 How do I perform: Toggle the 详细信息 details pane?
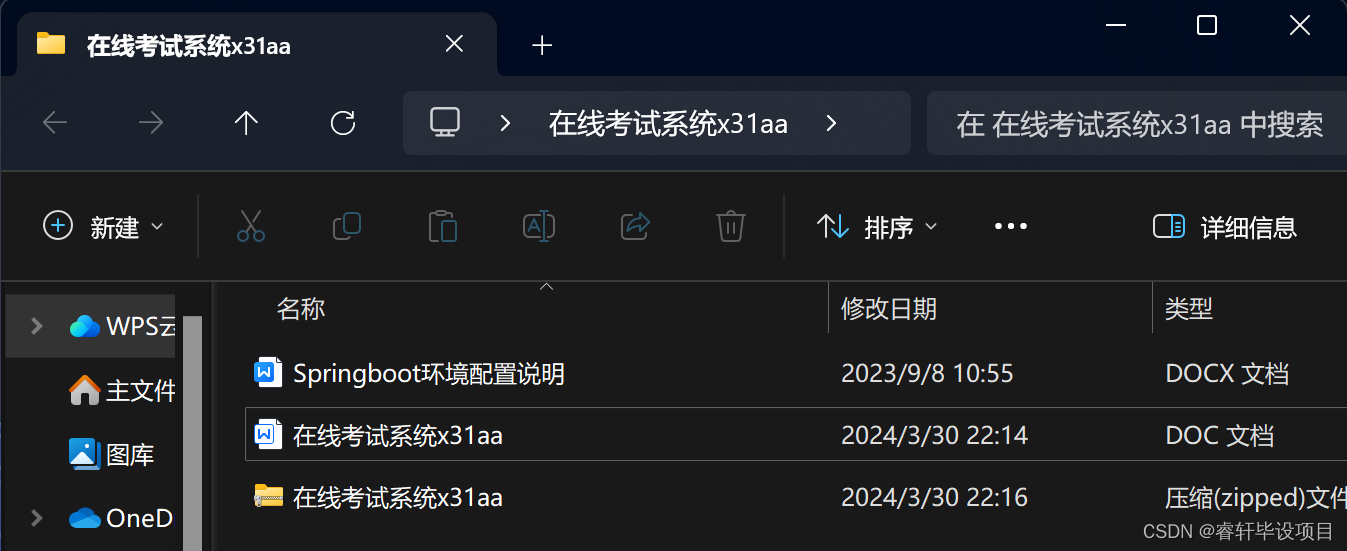tap(1225, 227)
